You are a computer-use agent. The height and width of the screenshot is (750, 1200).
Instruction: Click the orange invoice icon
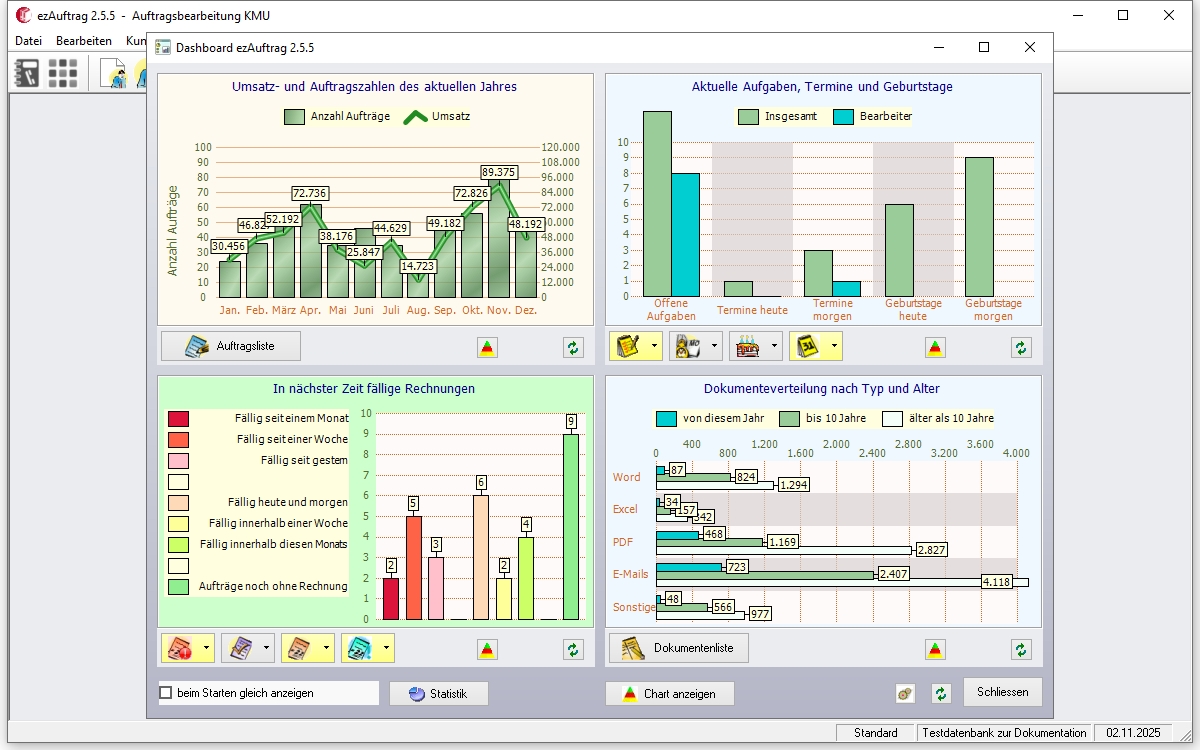pyautogui.click(x=300, y=649)
